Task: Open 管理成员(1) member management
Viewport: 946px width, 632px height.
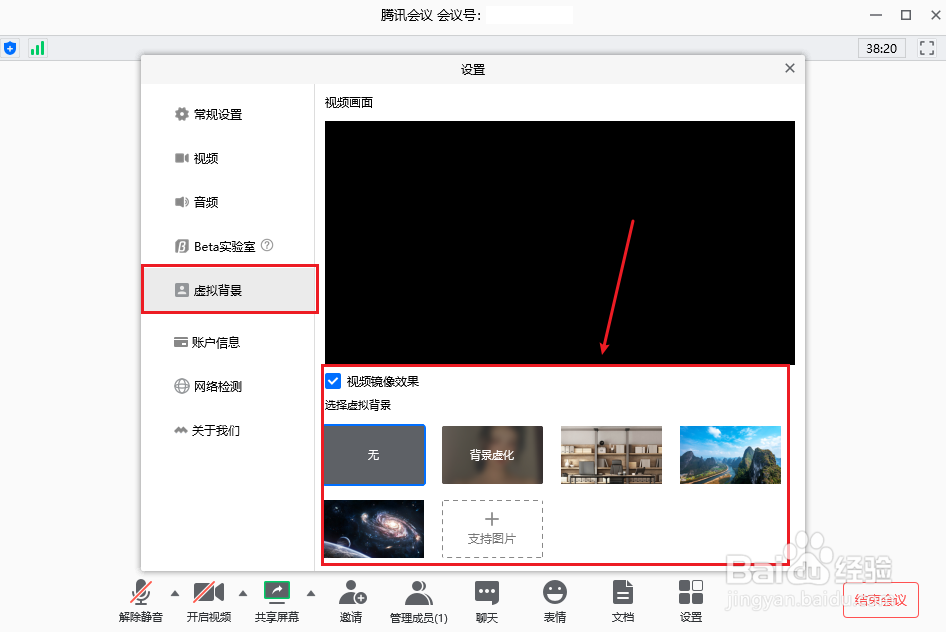Action: click(x=419, y=601)
